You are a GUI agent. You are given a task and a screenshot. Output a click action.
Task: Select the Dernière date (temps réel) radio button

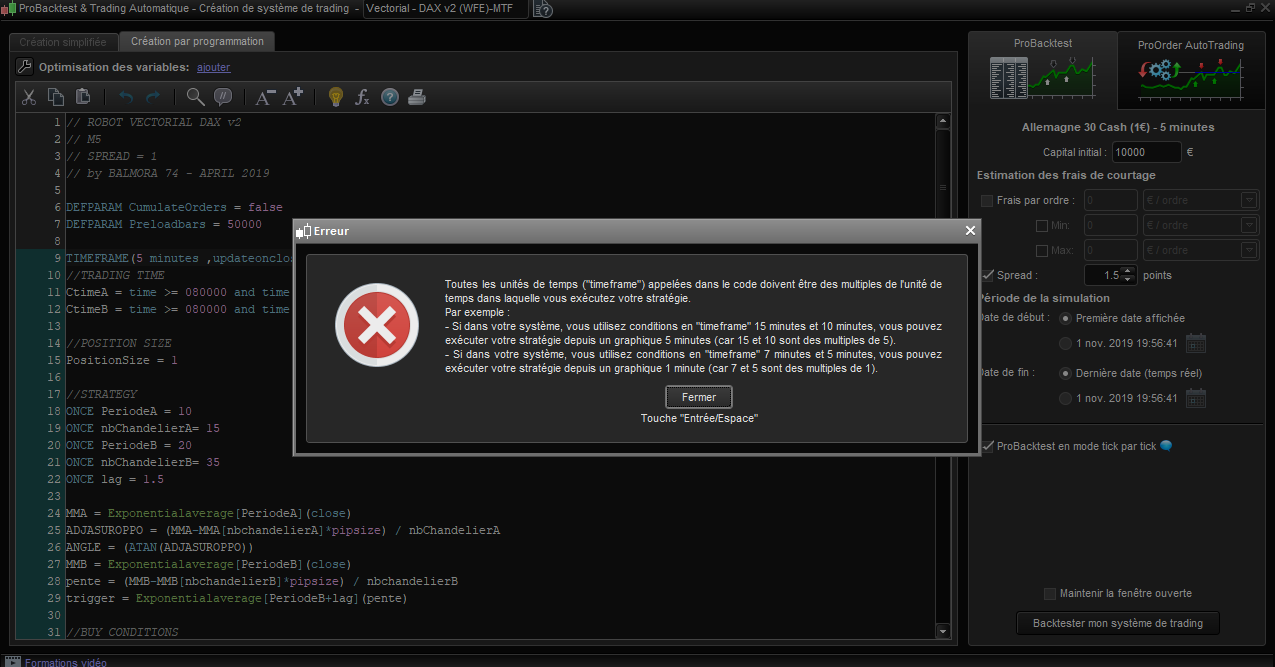point(1065,373)
